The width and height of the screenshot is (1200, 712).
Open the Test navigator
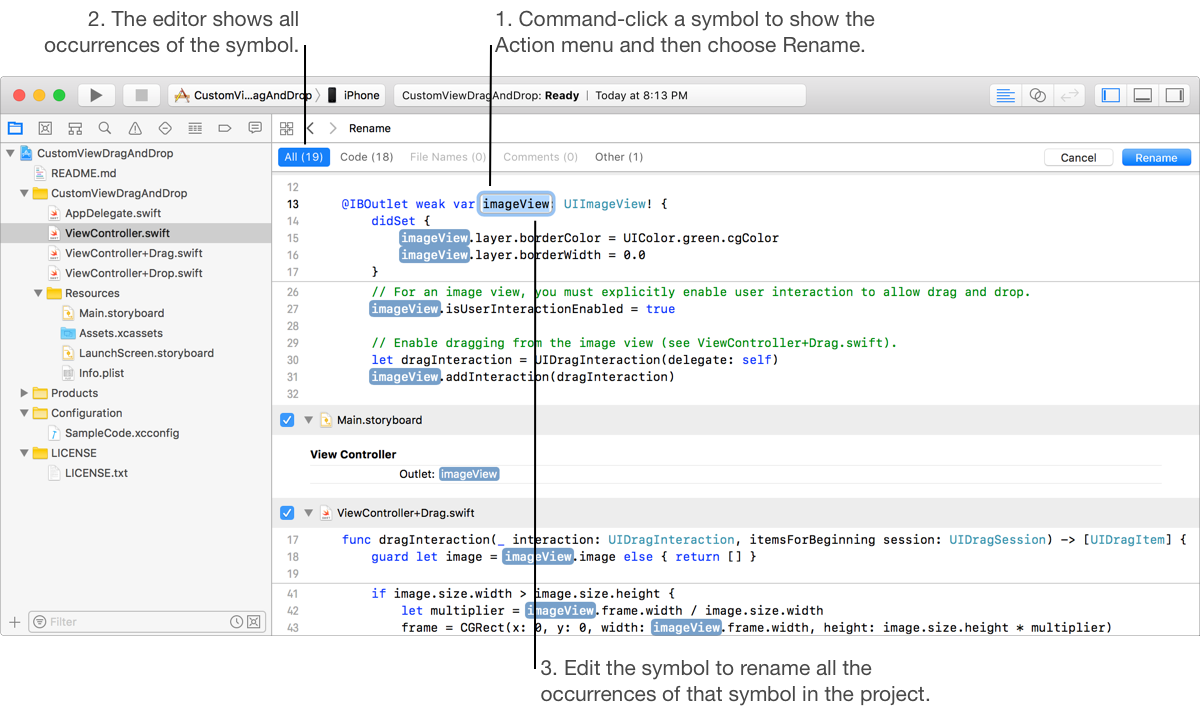165,128
